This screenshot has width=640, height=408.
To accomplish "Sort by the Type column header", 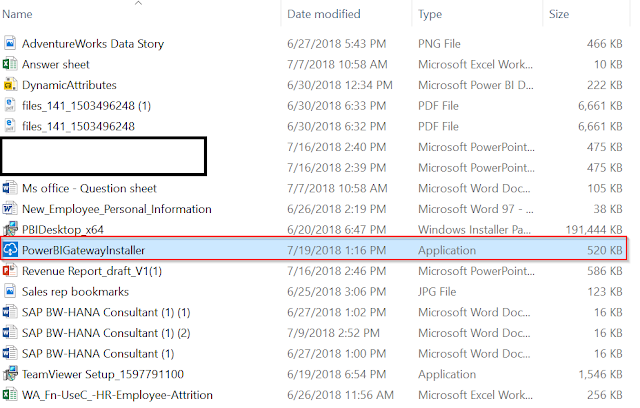I will pyautogui.click(x=430, y=14).
